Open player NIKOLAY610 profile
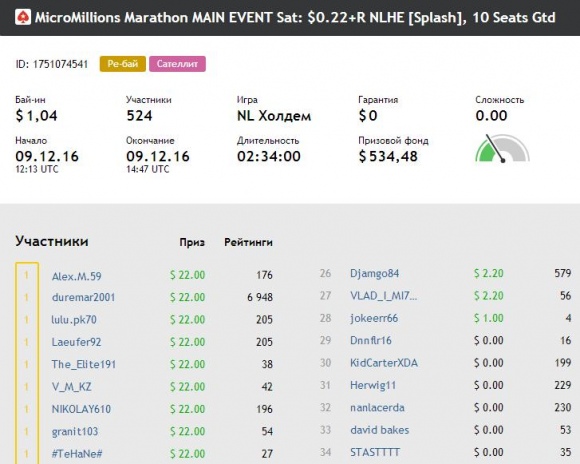The width and height of the screenshot is (580, 464). (81, 409)
